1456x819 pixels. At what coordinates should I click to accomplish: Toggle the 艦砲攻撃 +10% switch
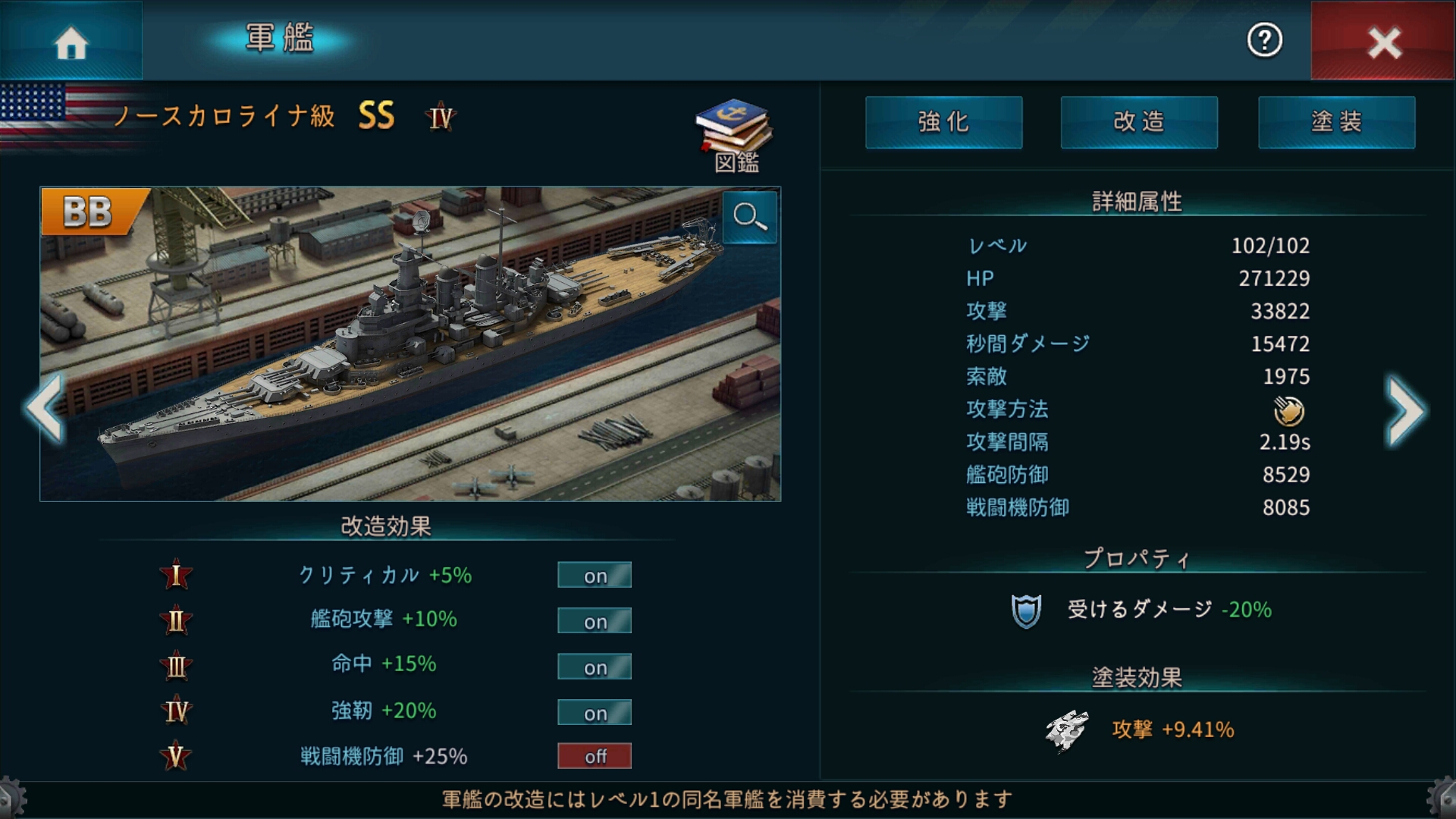595,621
